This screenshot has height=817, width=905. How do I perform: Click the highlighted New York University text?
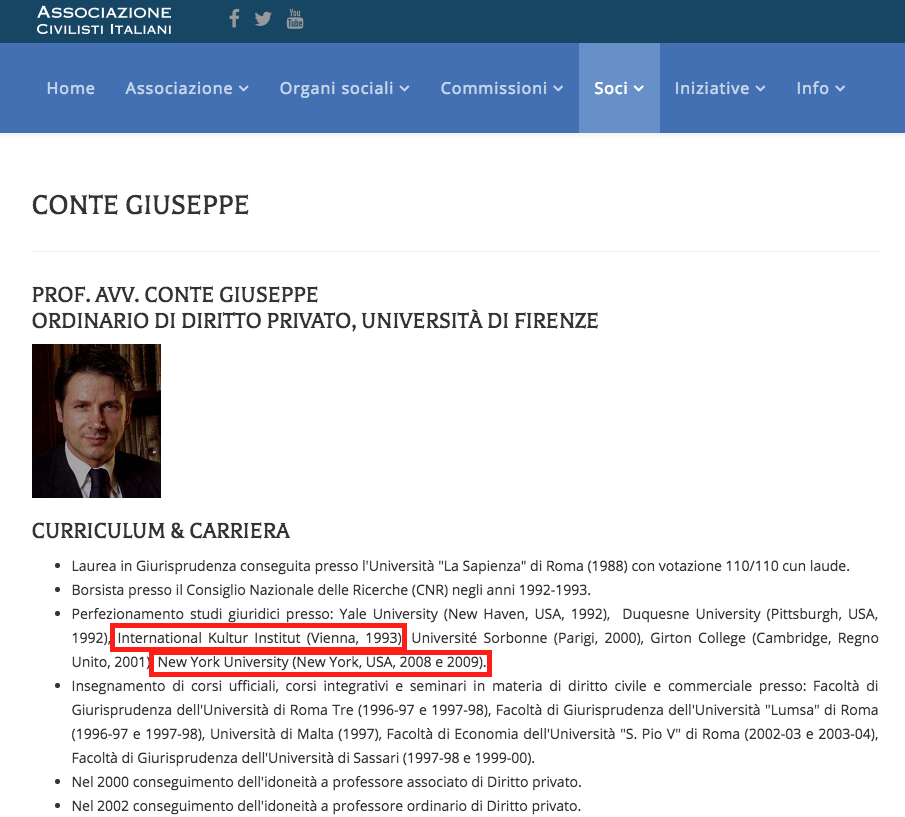[320, 662]
